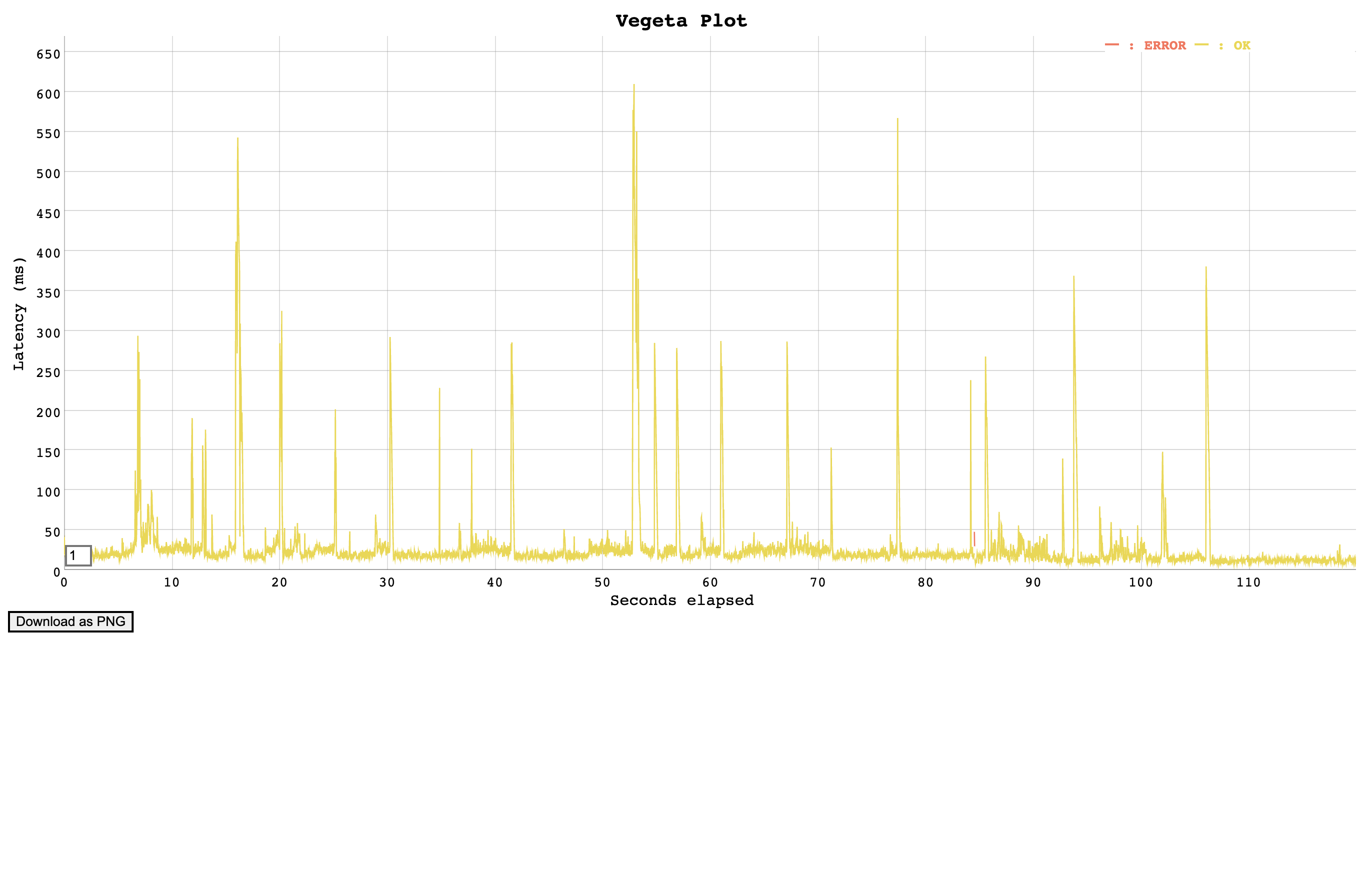Select the yellow OK legend line swatch
Viewport: 1369px width, 896px height.
(1201, 45)
